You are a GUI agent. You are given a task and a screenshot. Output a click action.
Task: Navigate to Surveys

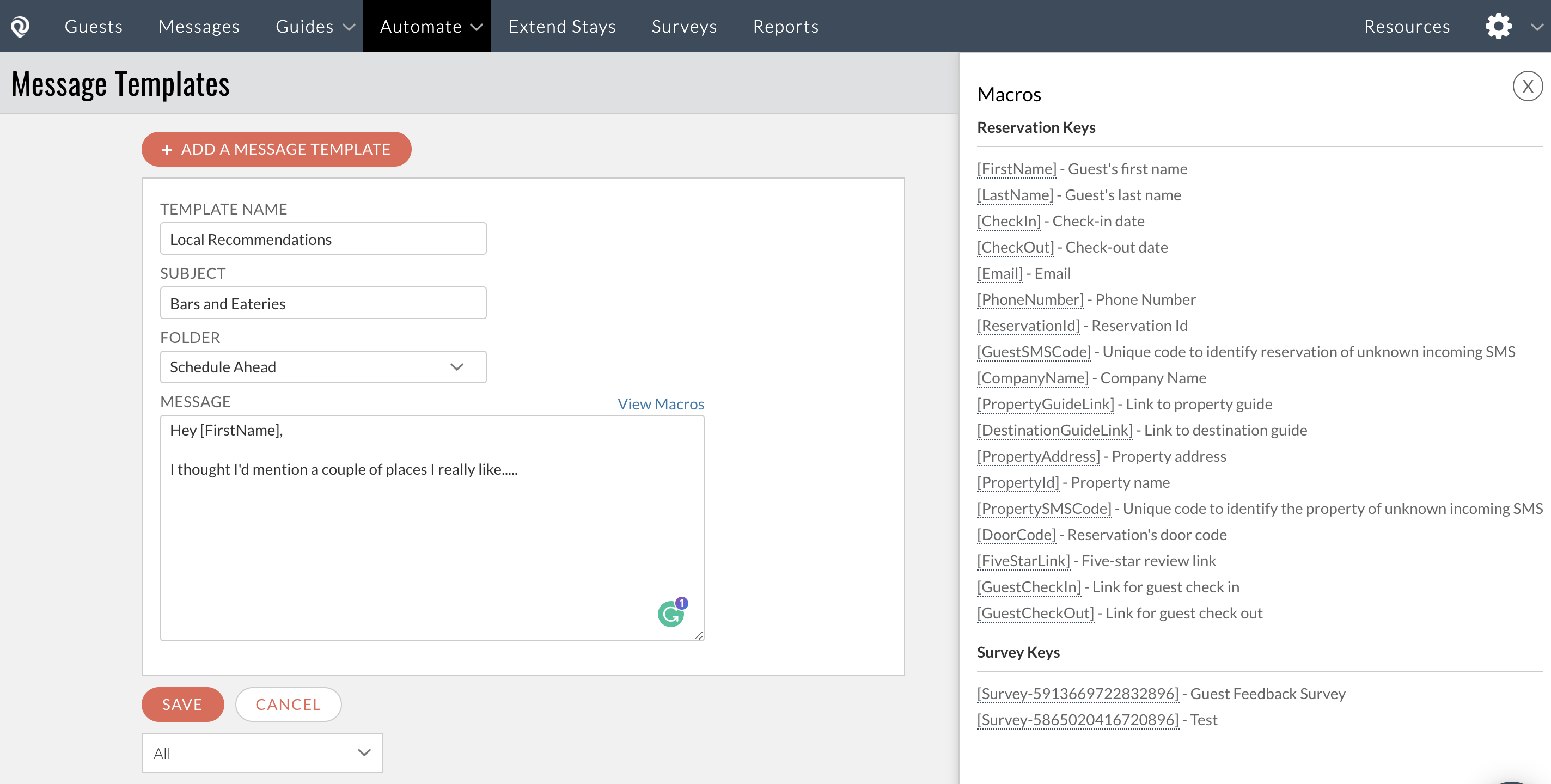[x=684, y=27]
